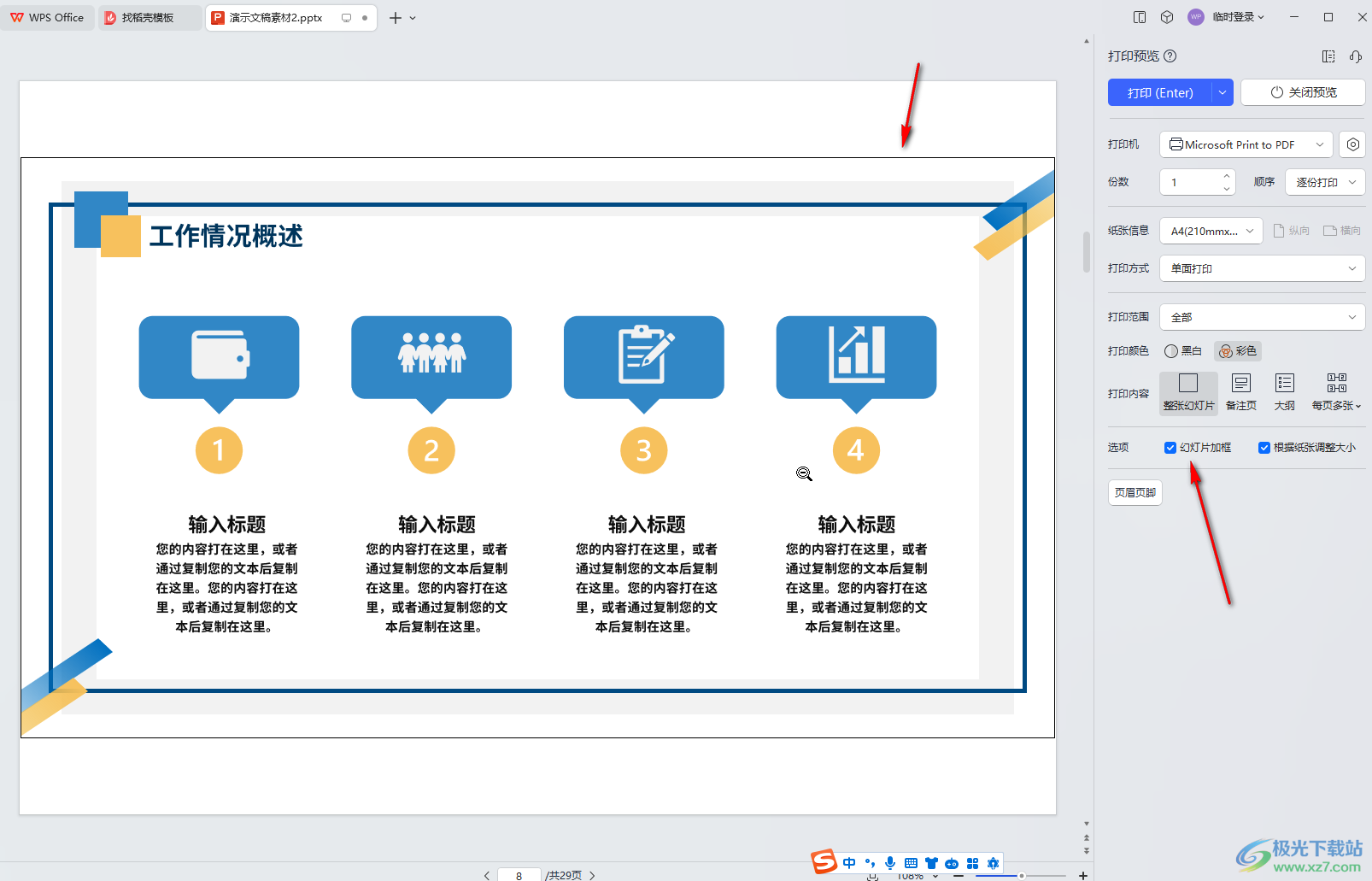Decrease copies with down stepper arrow
This screenshot has height=881, width=1372.
click(x=1227, y=188)
